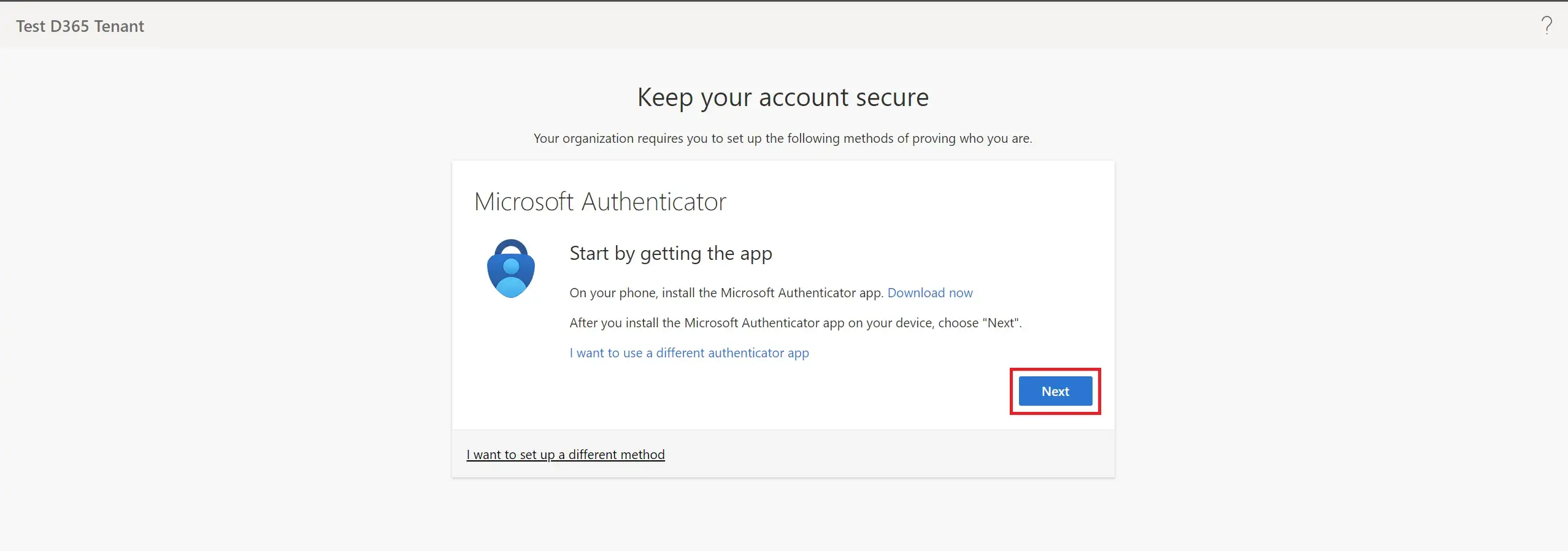Open the Download now link
Image resolution: width=1568 pixels, height=551 pixels.
point(930,293)
